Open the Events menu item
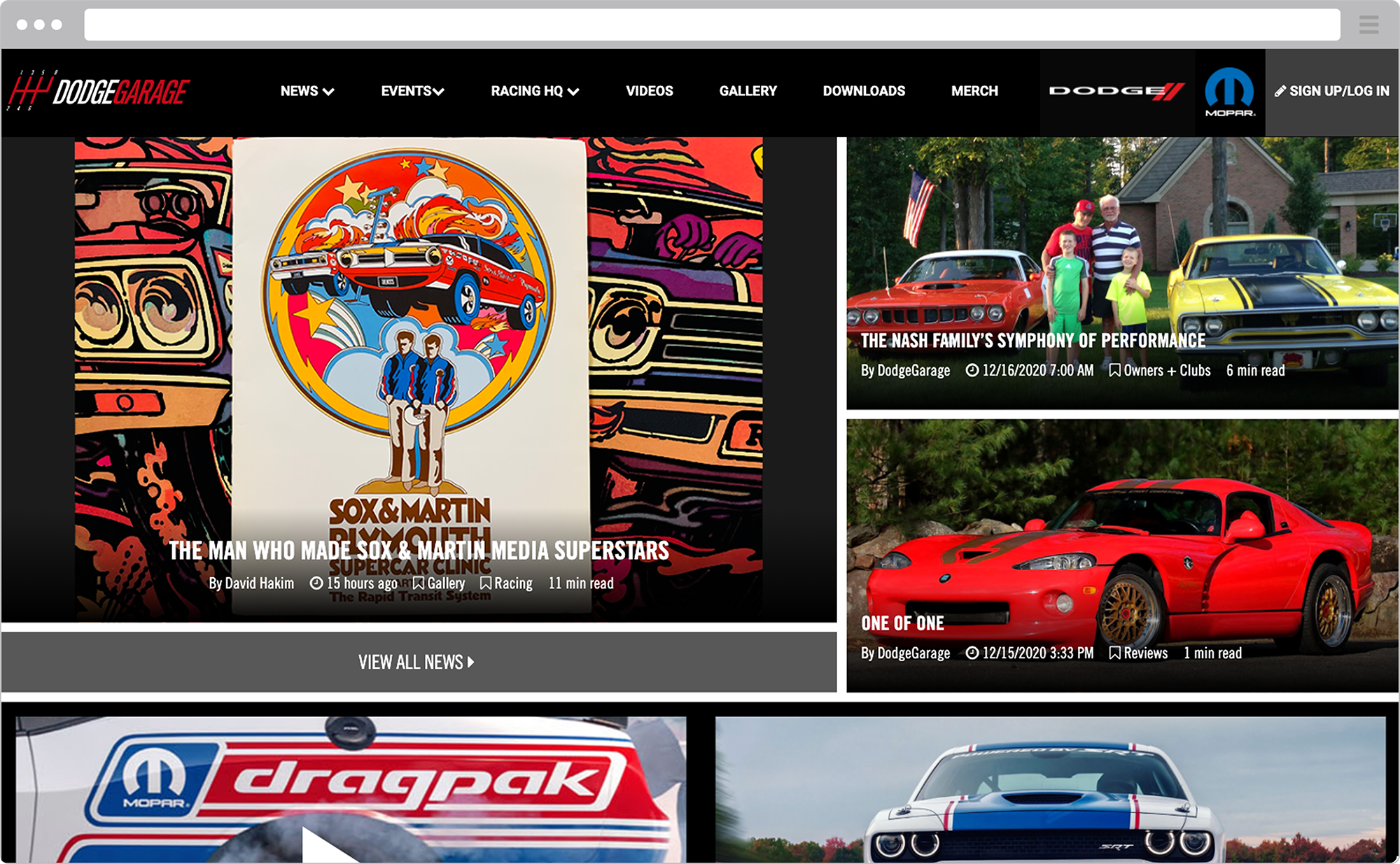 pyautogui.click(x=406, y=91)
